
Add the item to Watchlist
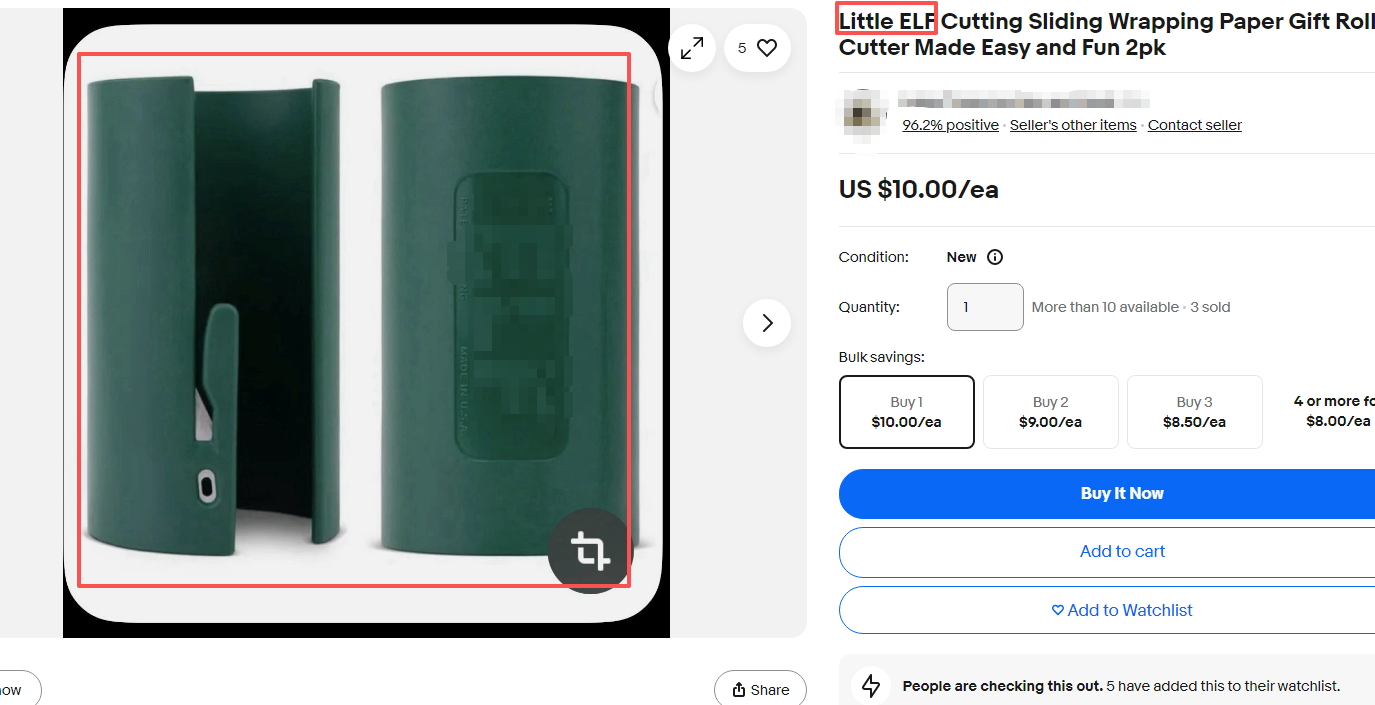[1122, 610]
